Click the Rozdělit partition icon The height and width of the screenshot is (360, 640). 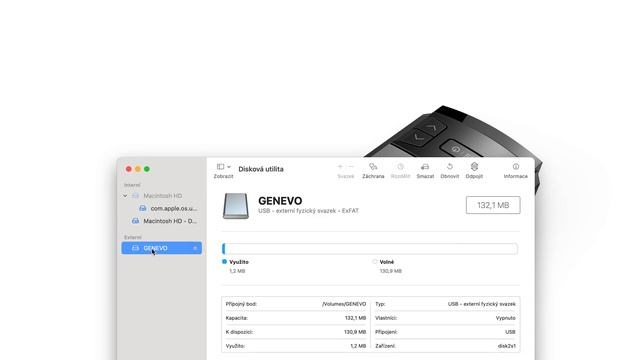tap(400, 167)
